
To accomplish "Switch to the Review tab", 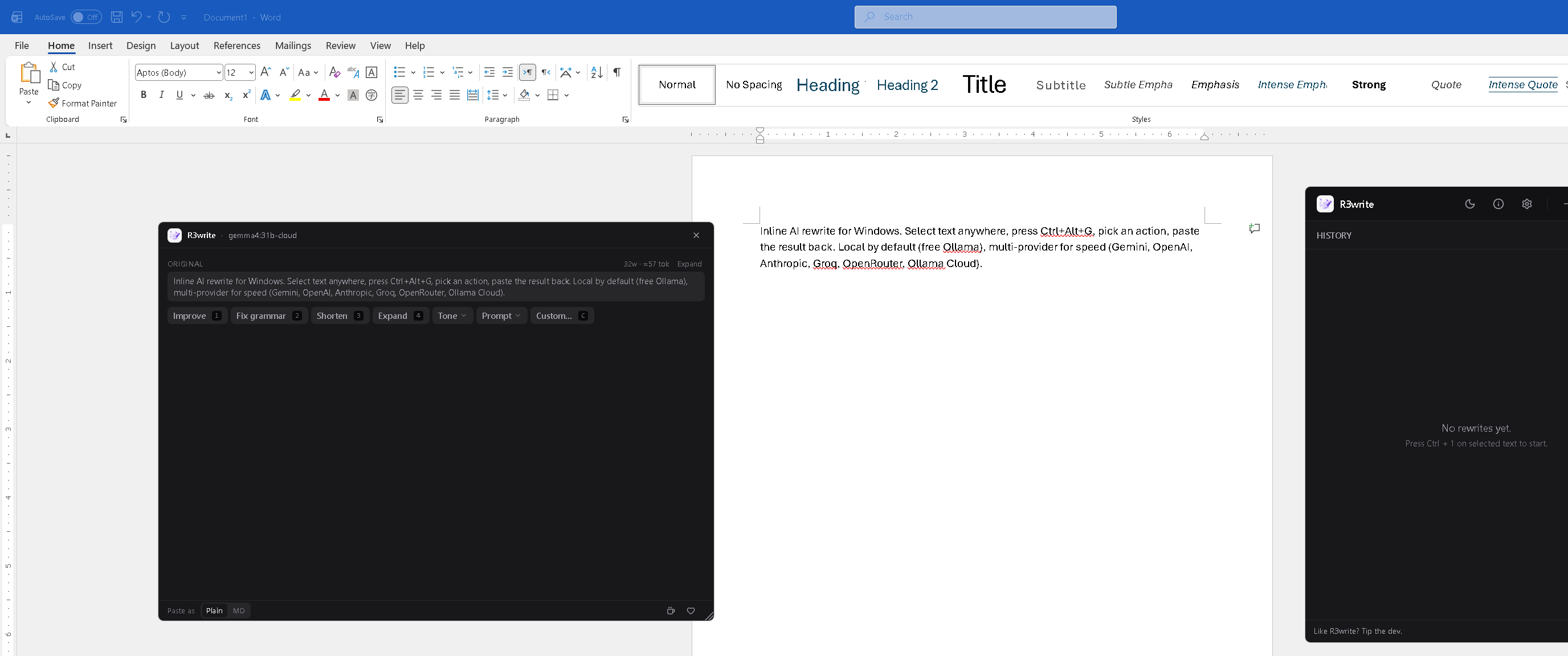I will click(340, 46).
